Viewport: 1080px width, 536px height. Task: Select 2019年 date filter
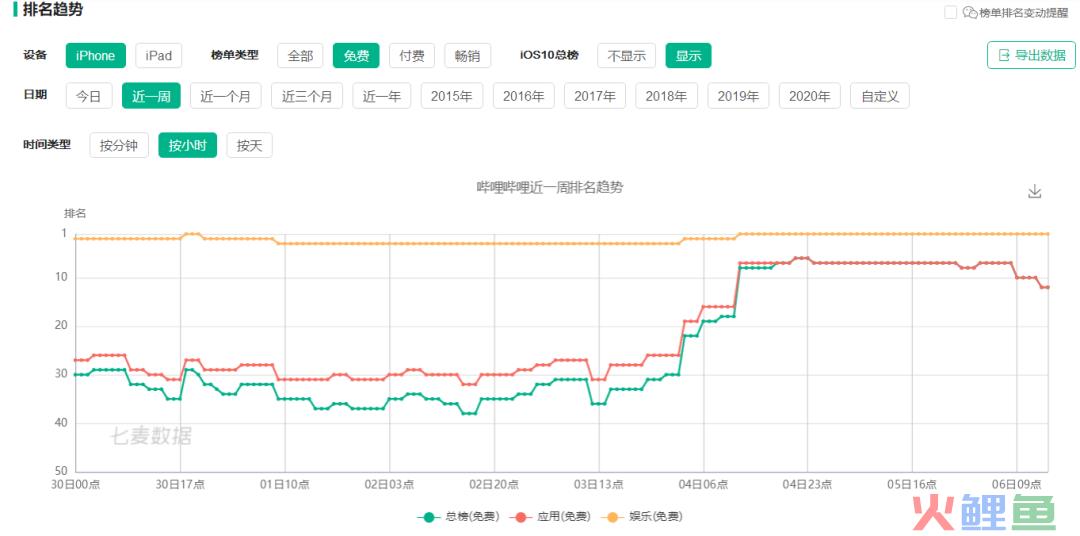(738, 96)
